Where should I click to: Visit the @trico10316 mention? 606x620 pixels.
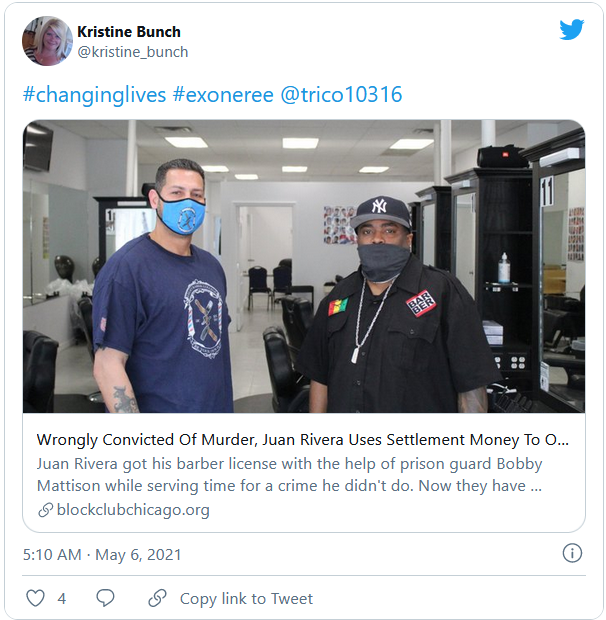[341, 95]
